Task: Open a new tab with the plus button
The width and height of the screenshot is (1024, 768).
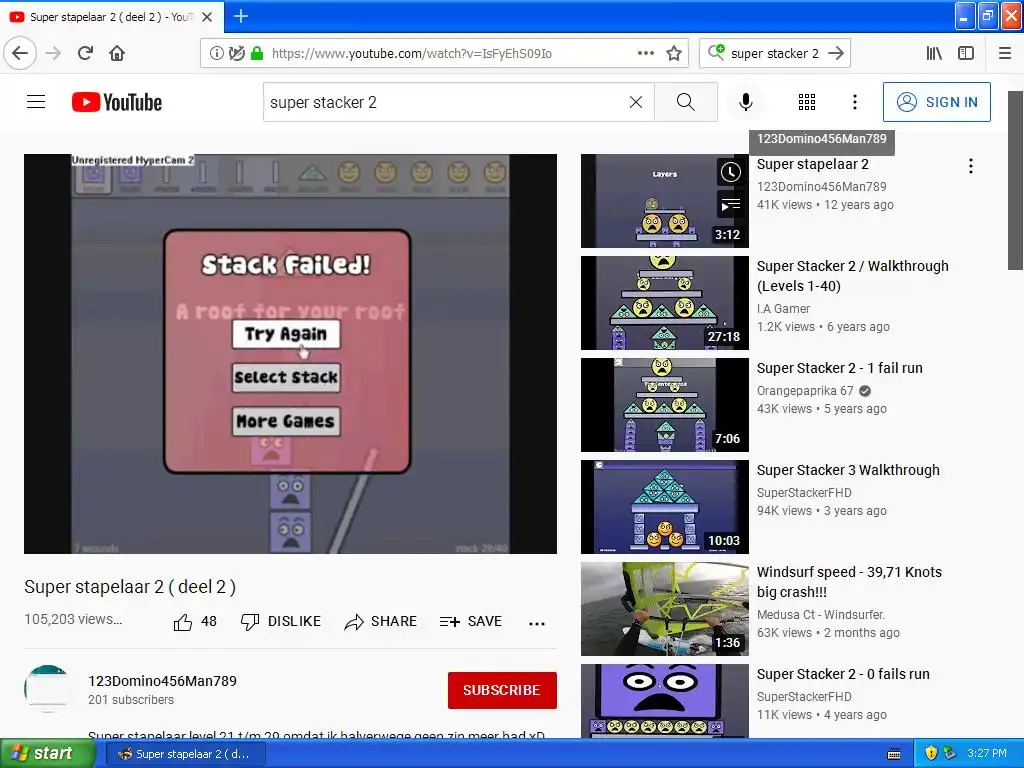Action: [x=241, y=16]
